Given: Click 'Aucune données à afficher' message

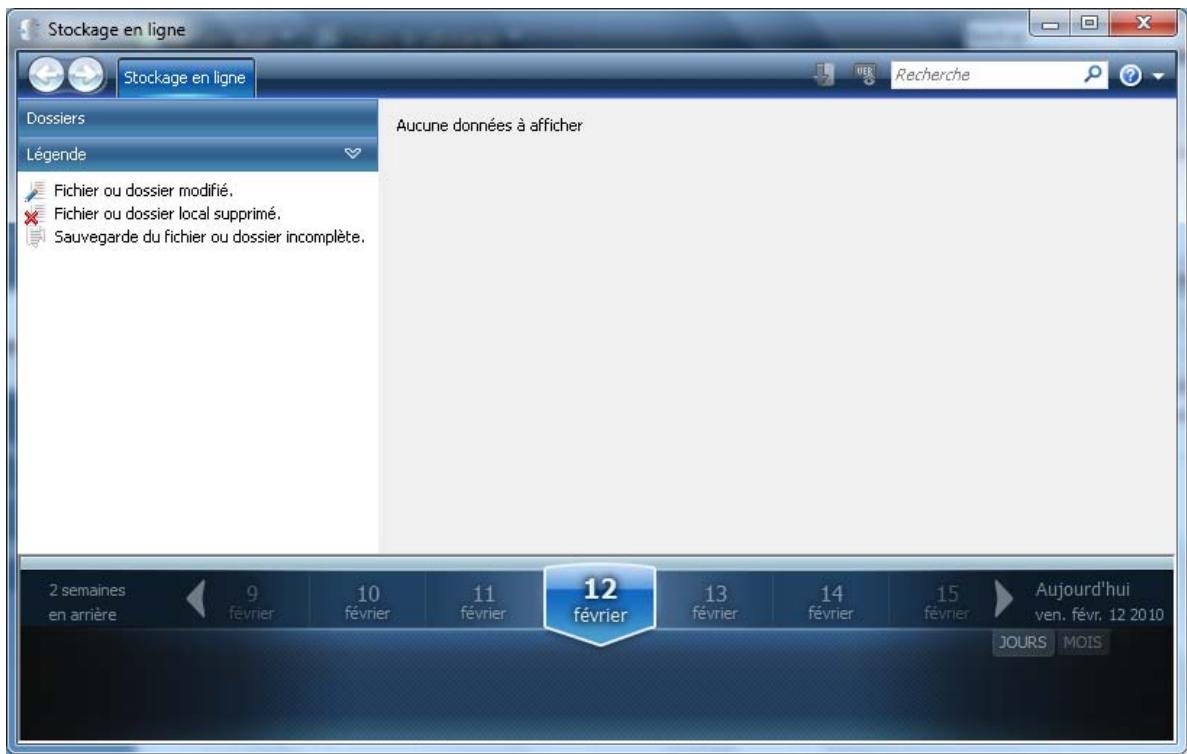Looking at the screenshot, I should point(489,126).
